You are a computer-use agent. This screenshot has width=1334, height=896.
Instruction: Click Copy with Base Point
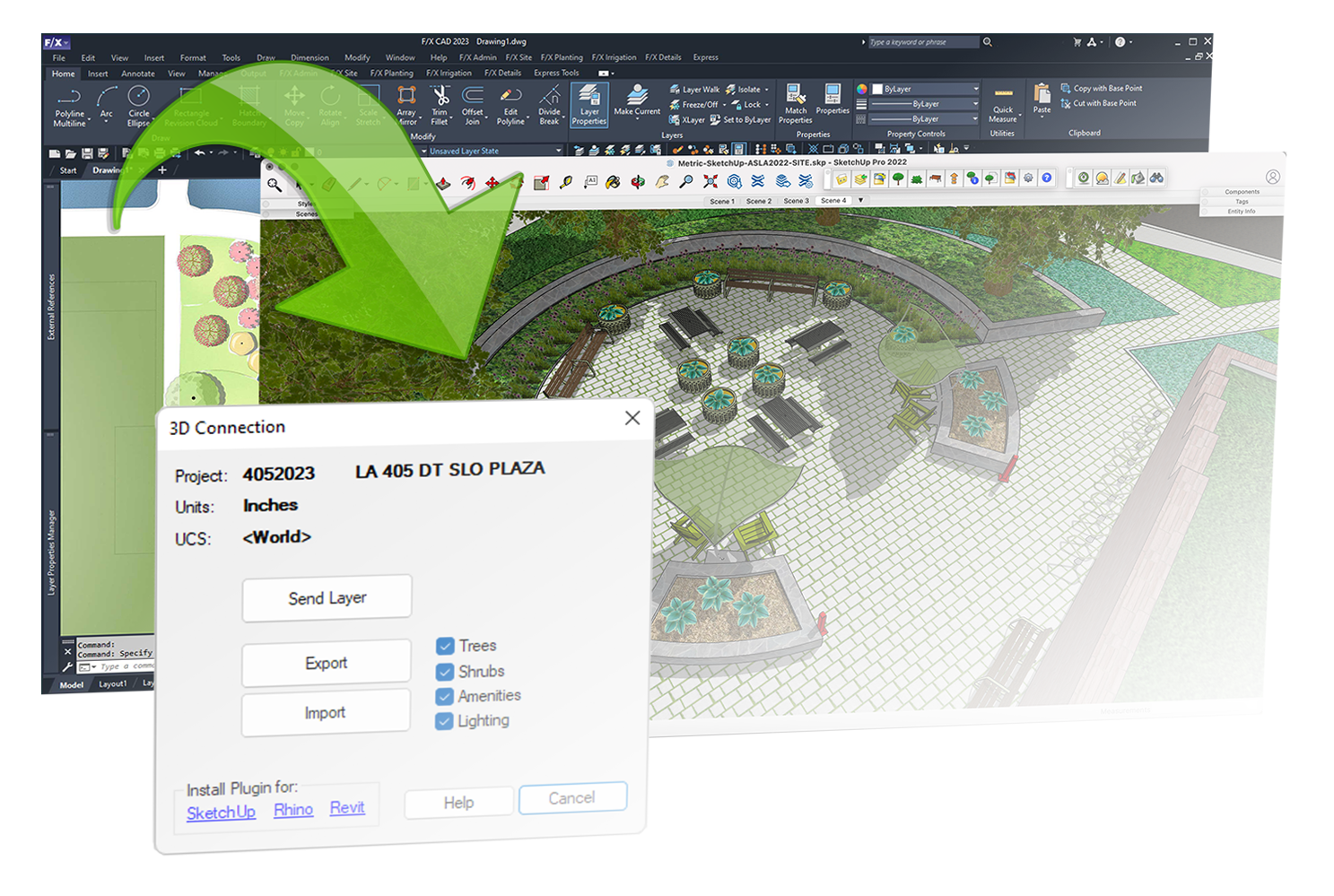1102,88
